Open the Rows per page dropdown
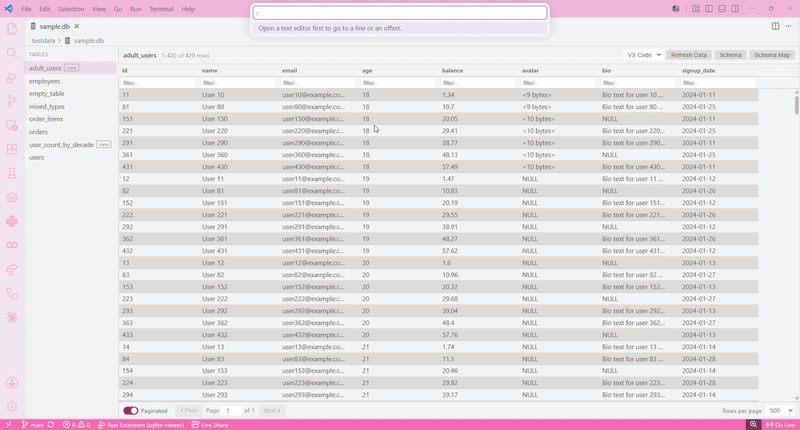 click(781, 411)
